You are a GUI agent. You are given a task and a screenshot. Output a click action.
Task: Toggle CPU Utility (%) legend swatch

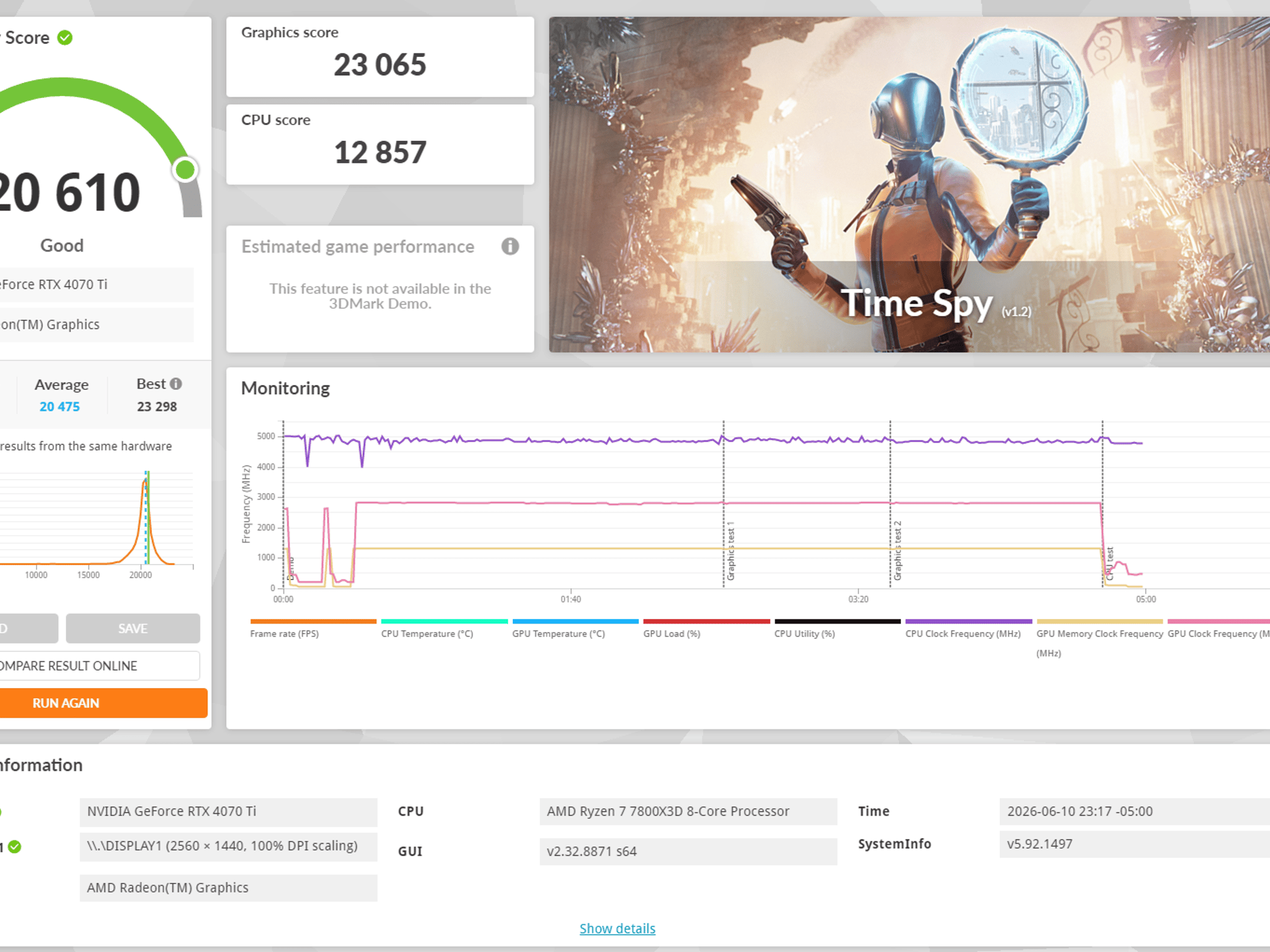[x=837, y=621]
